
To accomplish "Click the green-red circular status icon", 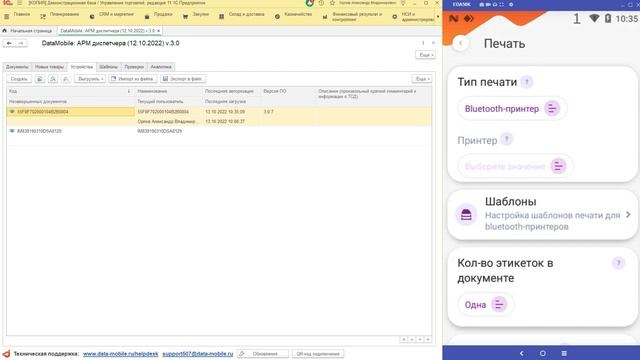I will pyautogui.click(x=310, y=3).
